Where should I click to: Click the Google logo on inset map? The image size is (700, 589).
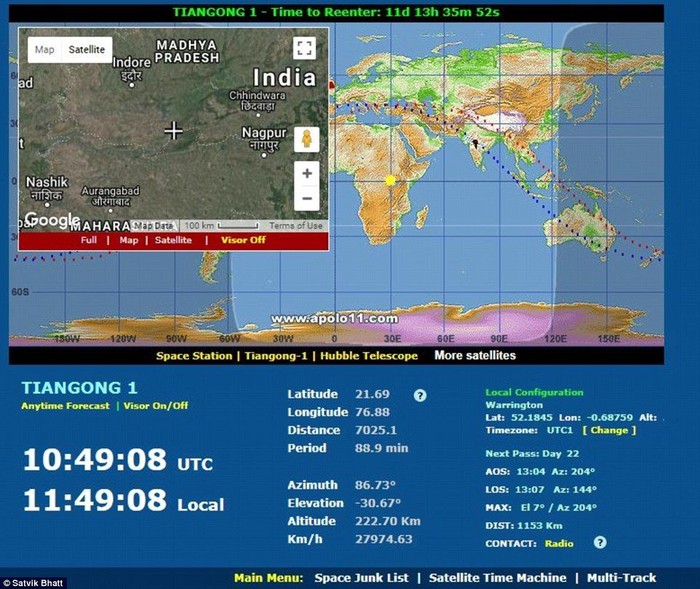coord(52,220)
